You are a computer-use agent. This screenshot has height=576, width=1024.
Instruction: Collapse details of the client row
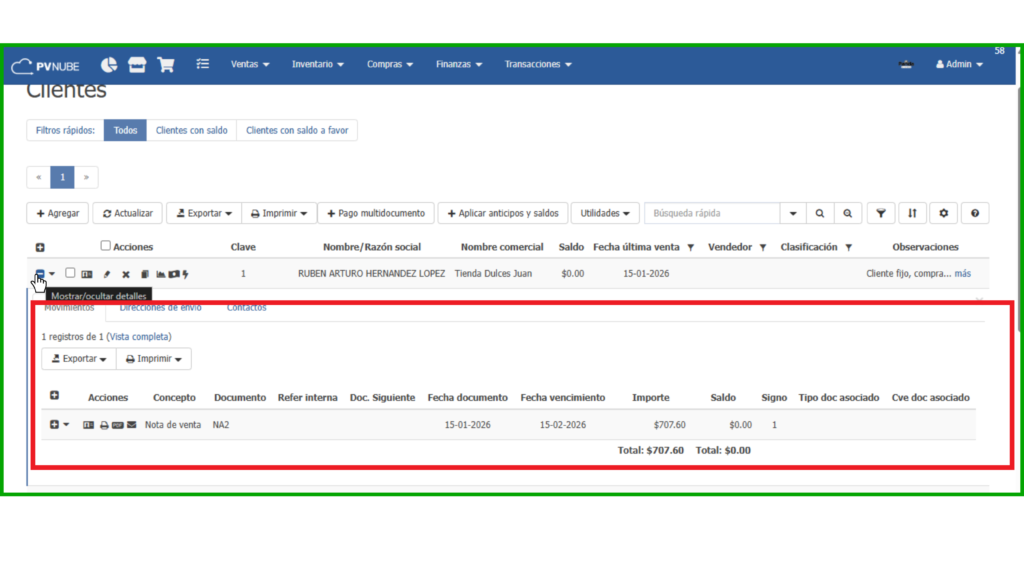[40, 273]
